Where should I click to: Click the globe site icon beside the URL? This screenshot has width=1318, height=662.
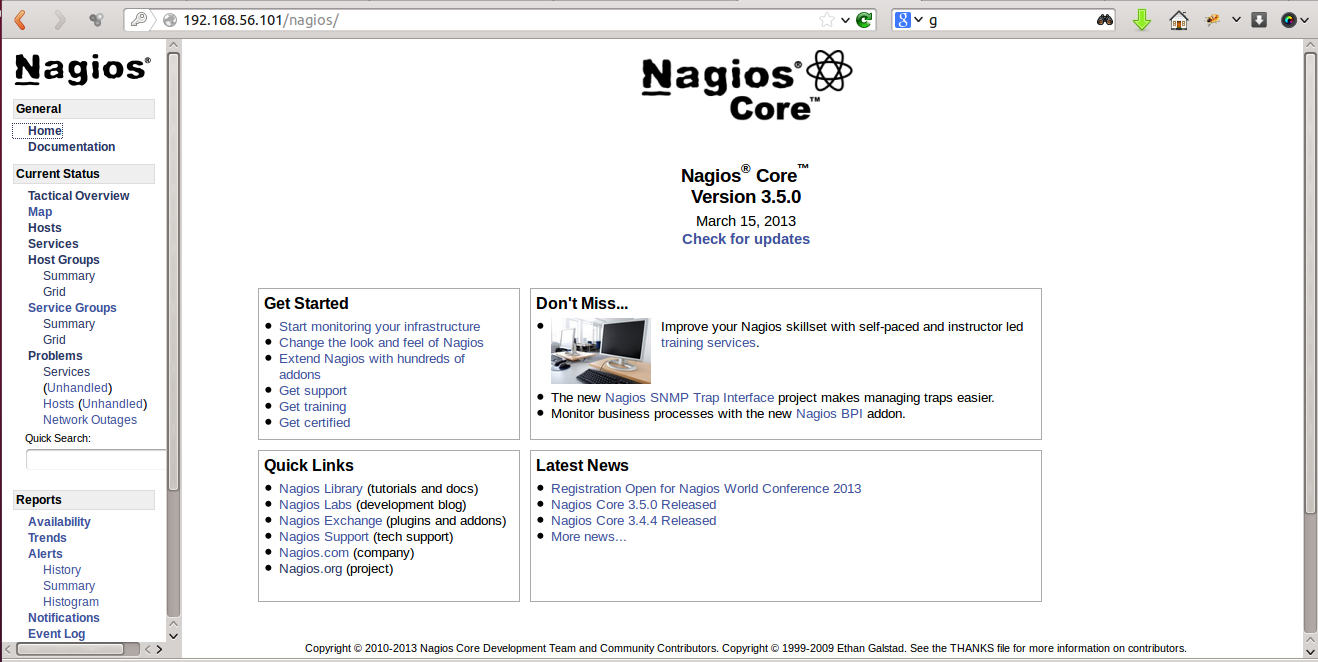[x=169, y=20]
